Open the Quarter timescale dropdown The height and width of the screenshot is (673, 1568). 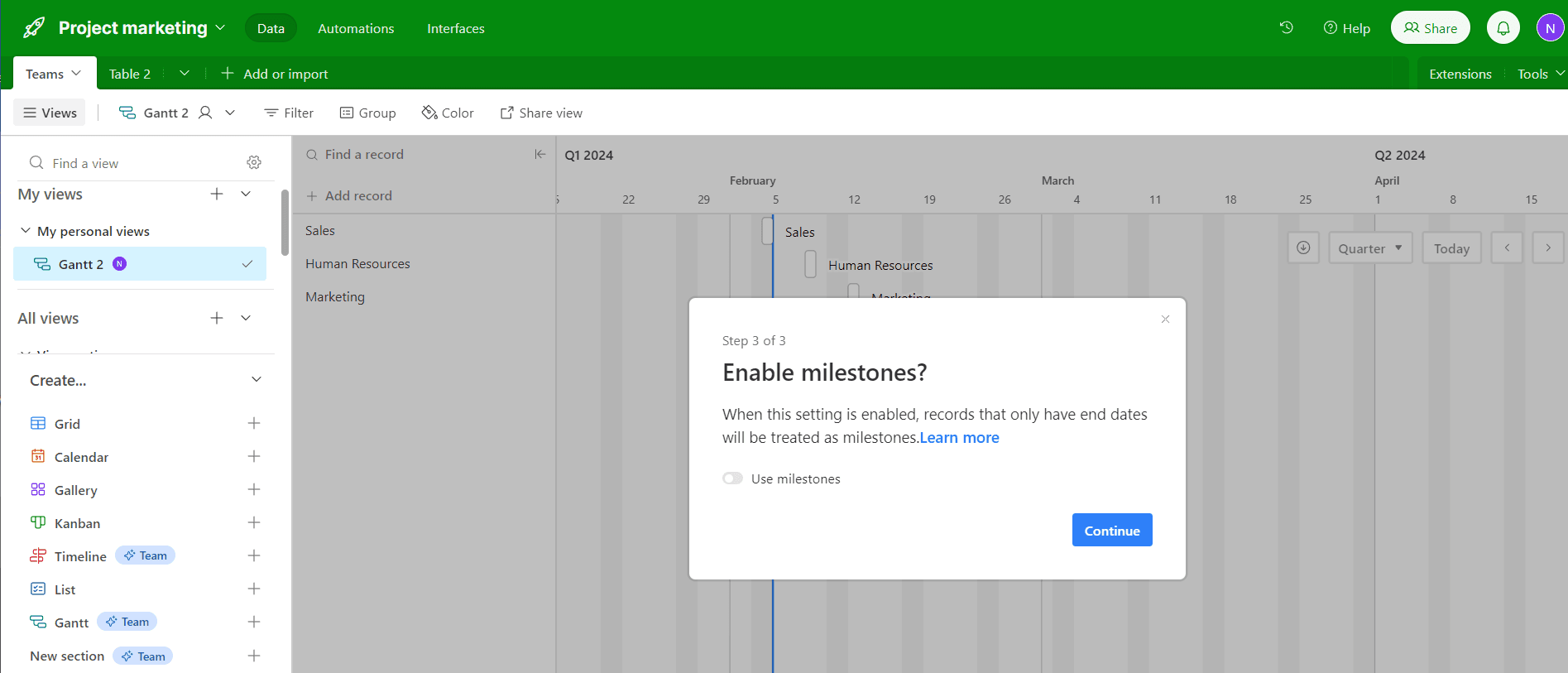(1369, 248)
